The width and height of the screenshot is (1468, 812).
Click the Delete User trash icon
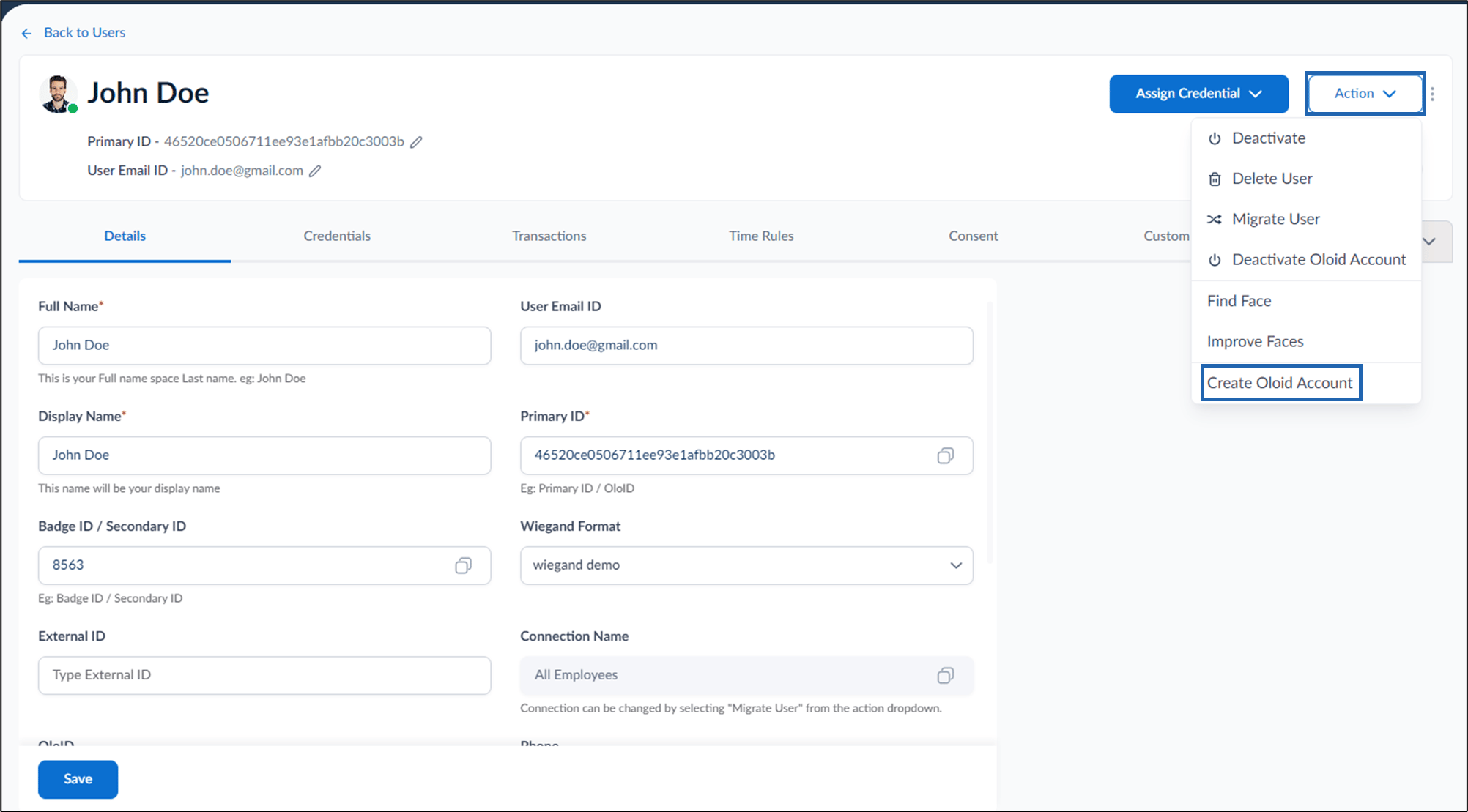(x=1215, y=179)
